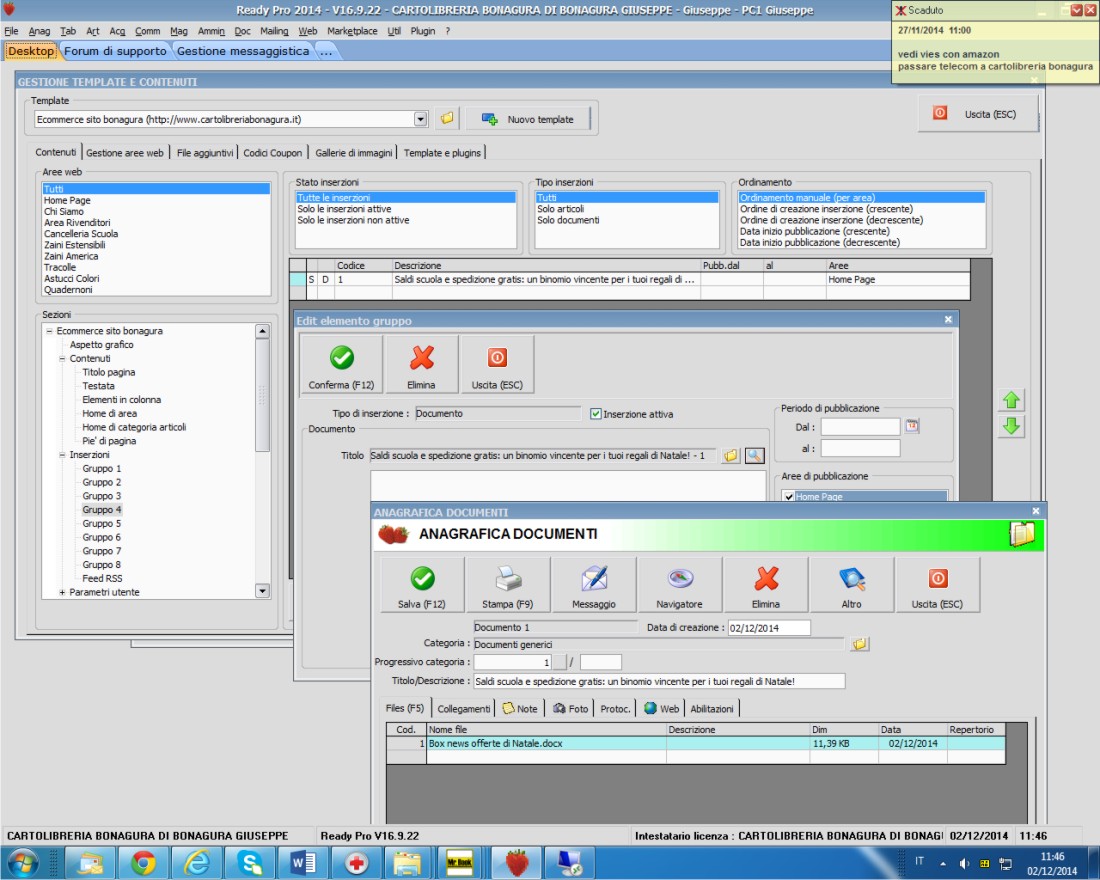Open Skype from taskbar
The height and width of the screenshot is (880, 1100).
click(x=250, y=862)
